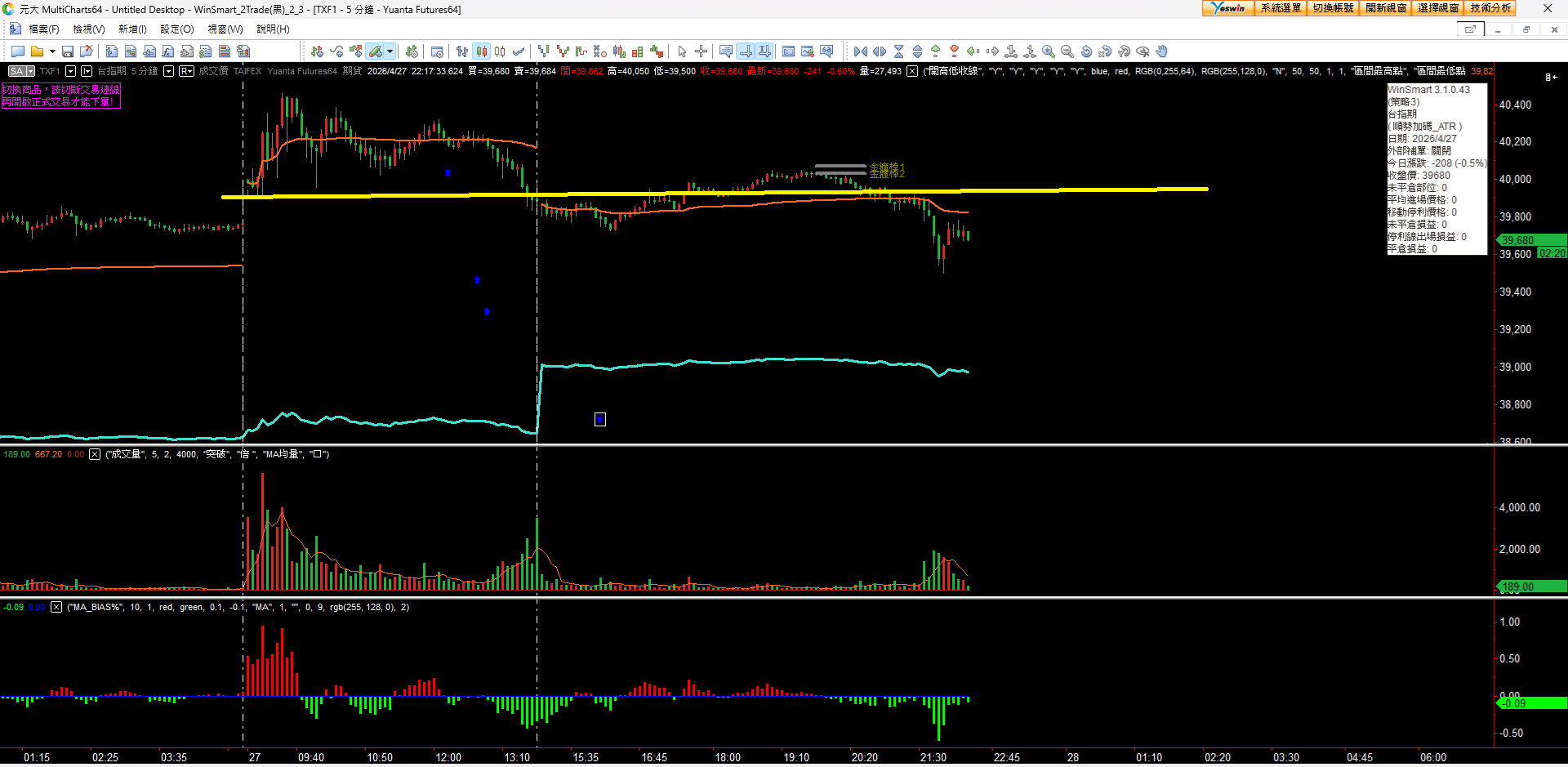
Task: Toggle the X box beside 開高低收線 study
Action: (912, 71)
